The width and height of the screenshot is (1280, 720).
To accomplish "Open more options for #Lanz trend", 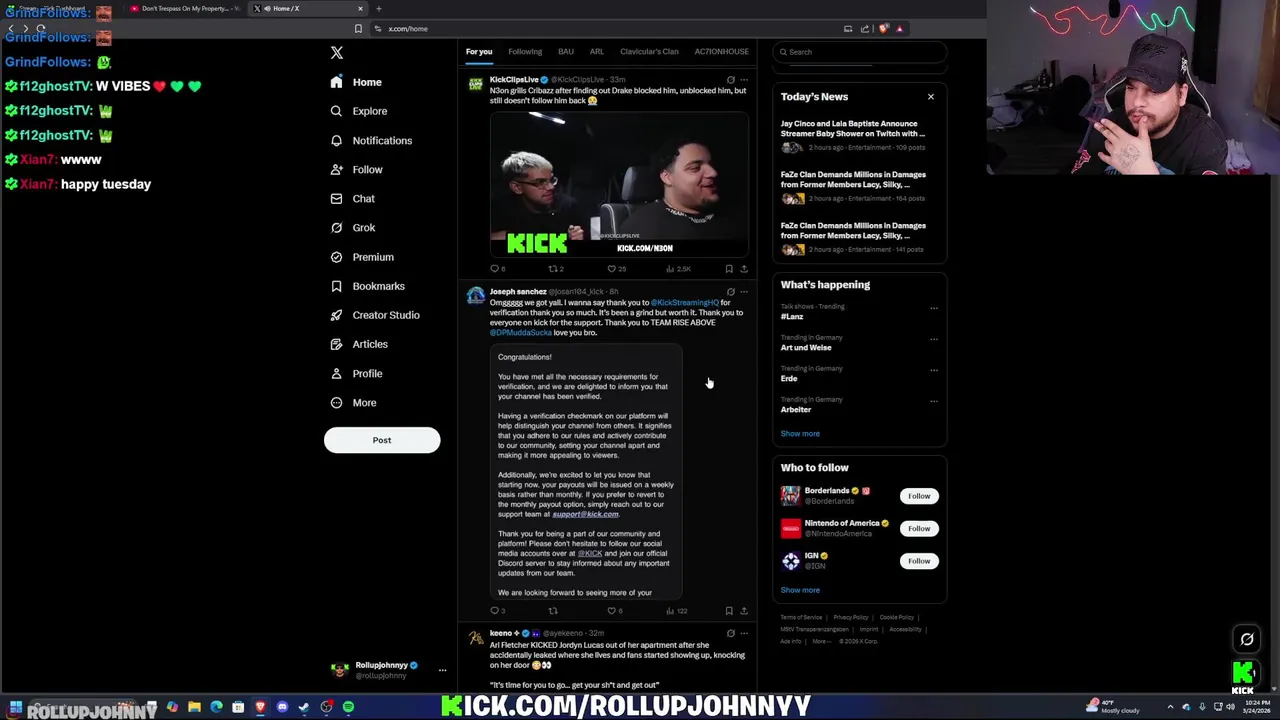I will point(934,308).
